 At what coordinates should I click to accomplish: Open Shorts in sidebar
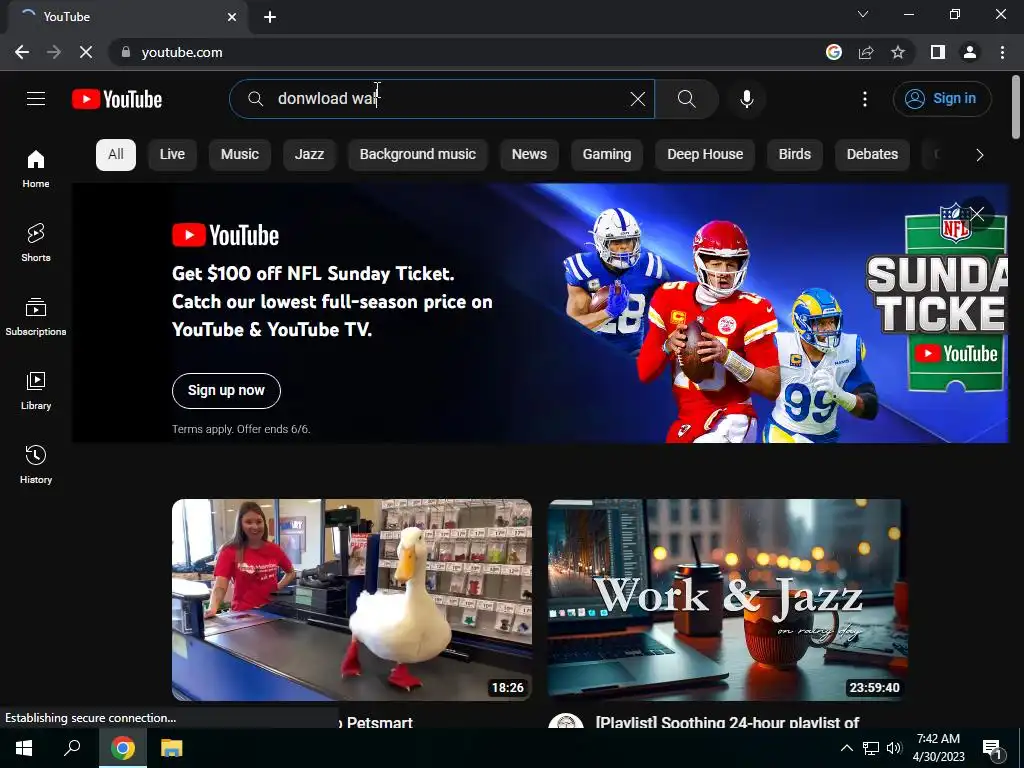click(36, 242)
